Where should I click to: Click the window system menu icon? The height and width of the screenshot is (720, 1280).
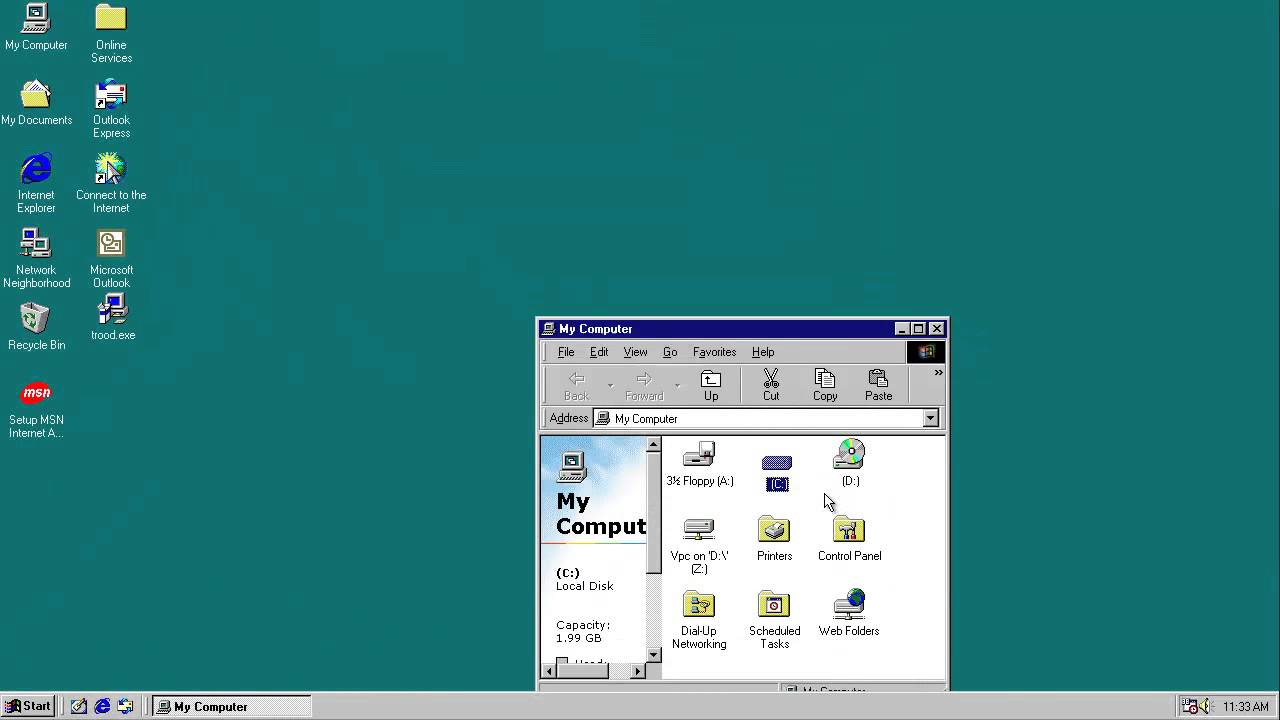point(548,329)
